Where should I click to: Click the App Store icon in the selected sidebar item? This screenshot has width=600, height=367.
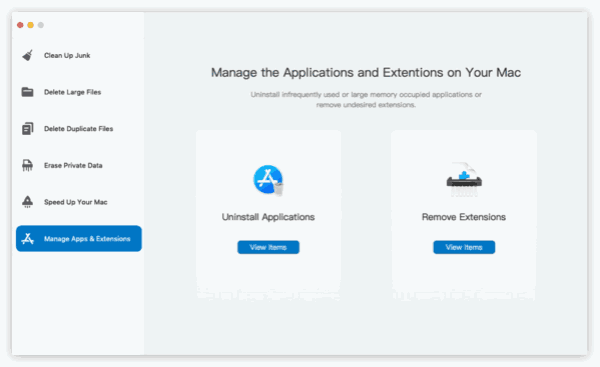click(27, 239)
